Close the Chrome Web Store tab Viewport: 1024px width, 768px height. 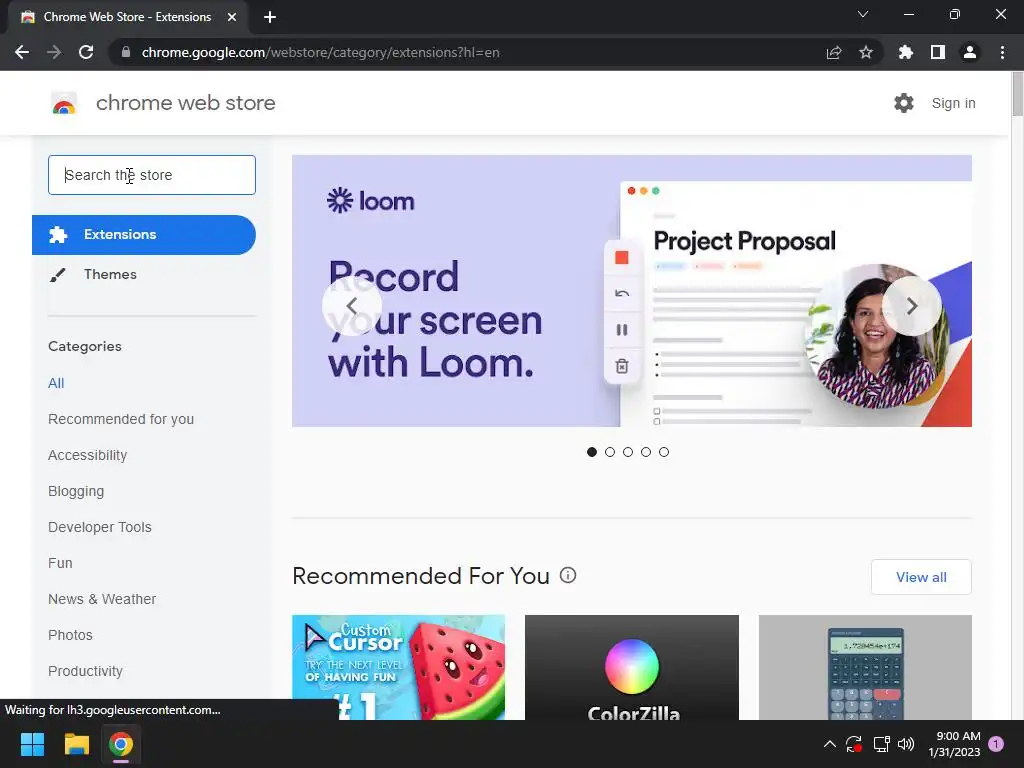click(232, 17)
